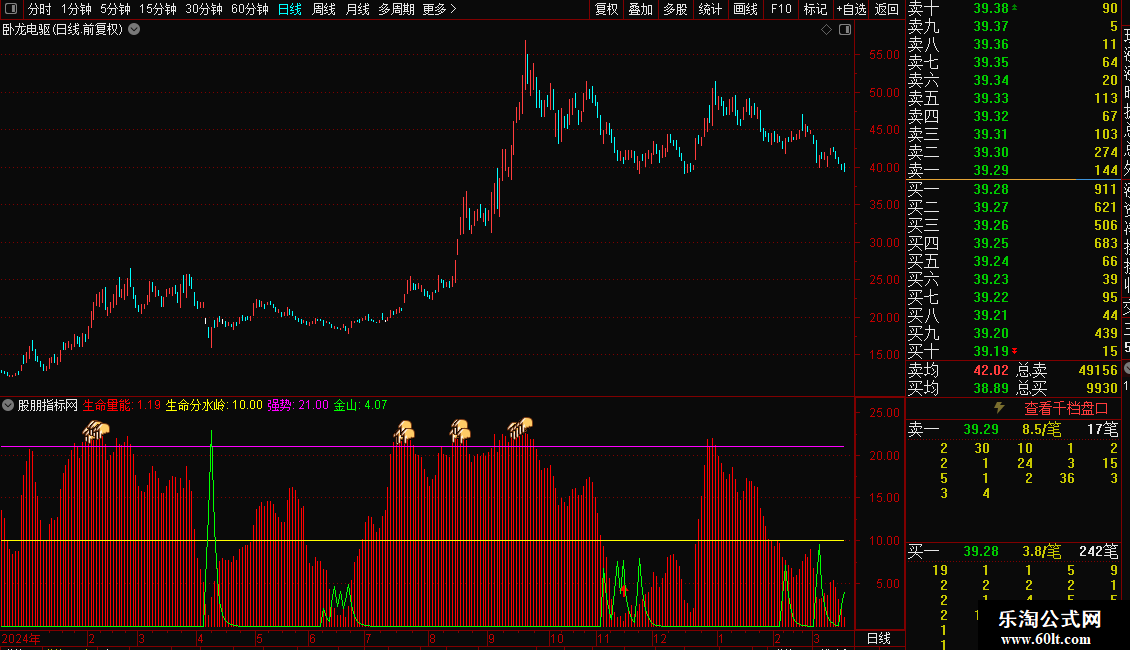Viewport: 1130px width, 650px height.
Task: Toggle the left sidebar panel icon
Action: pyautogui.click(x=11, y=9)
